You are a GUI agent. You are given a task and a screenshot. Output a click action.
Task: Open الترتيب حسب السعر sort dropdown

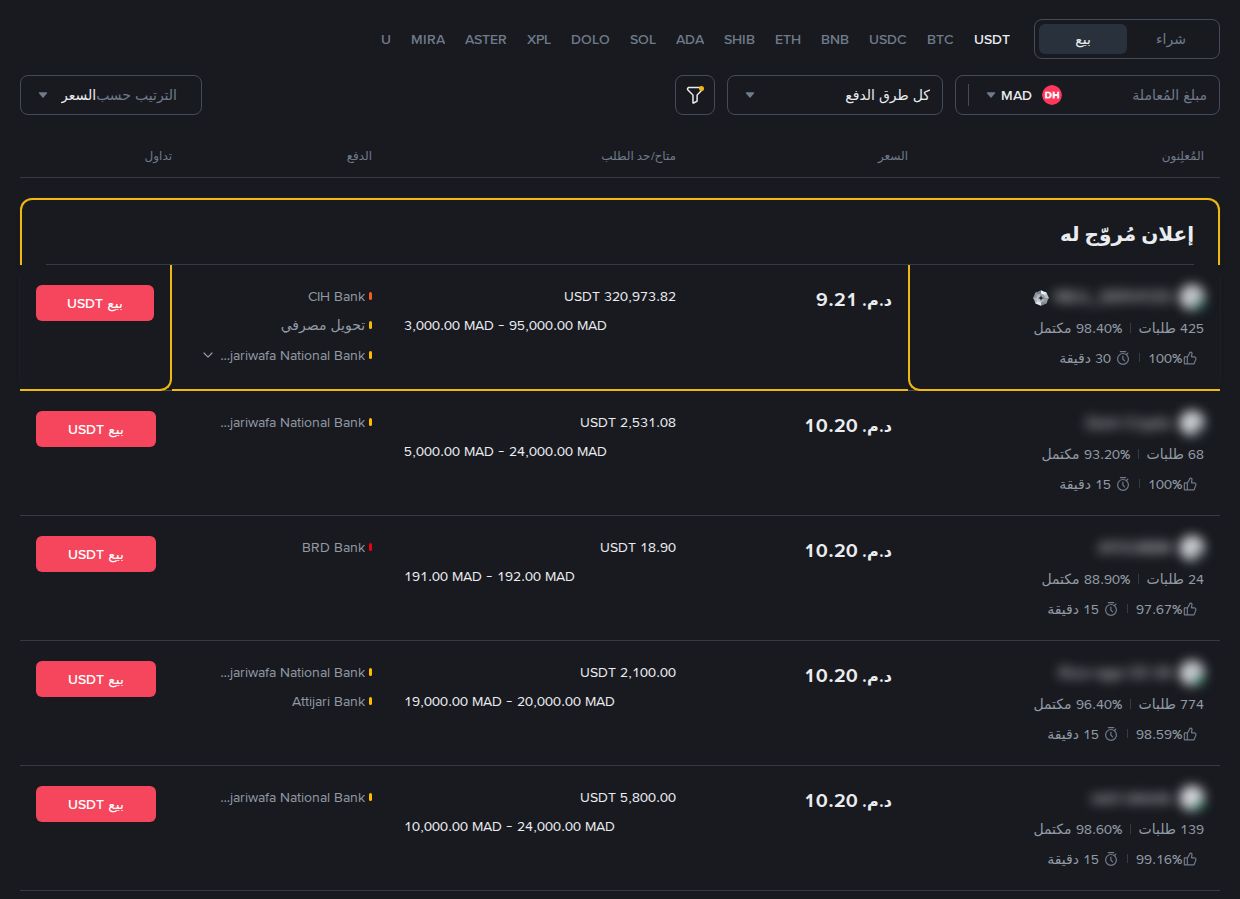[111, 95]
